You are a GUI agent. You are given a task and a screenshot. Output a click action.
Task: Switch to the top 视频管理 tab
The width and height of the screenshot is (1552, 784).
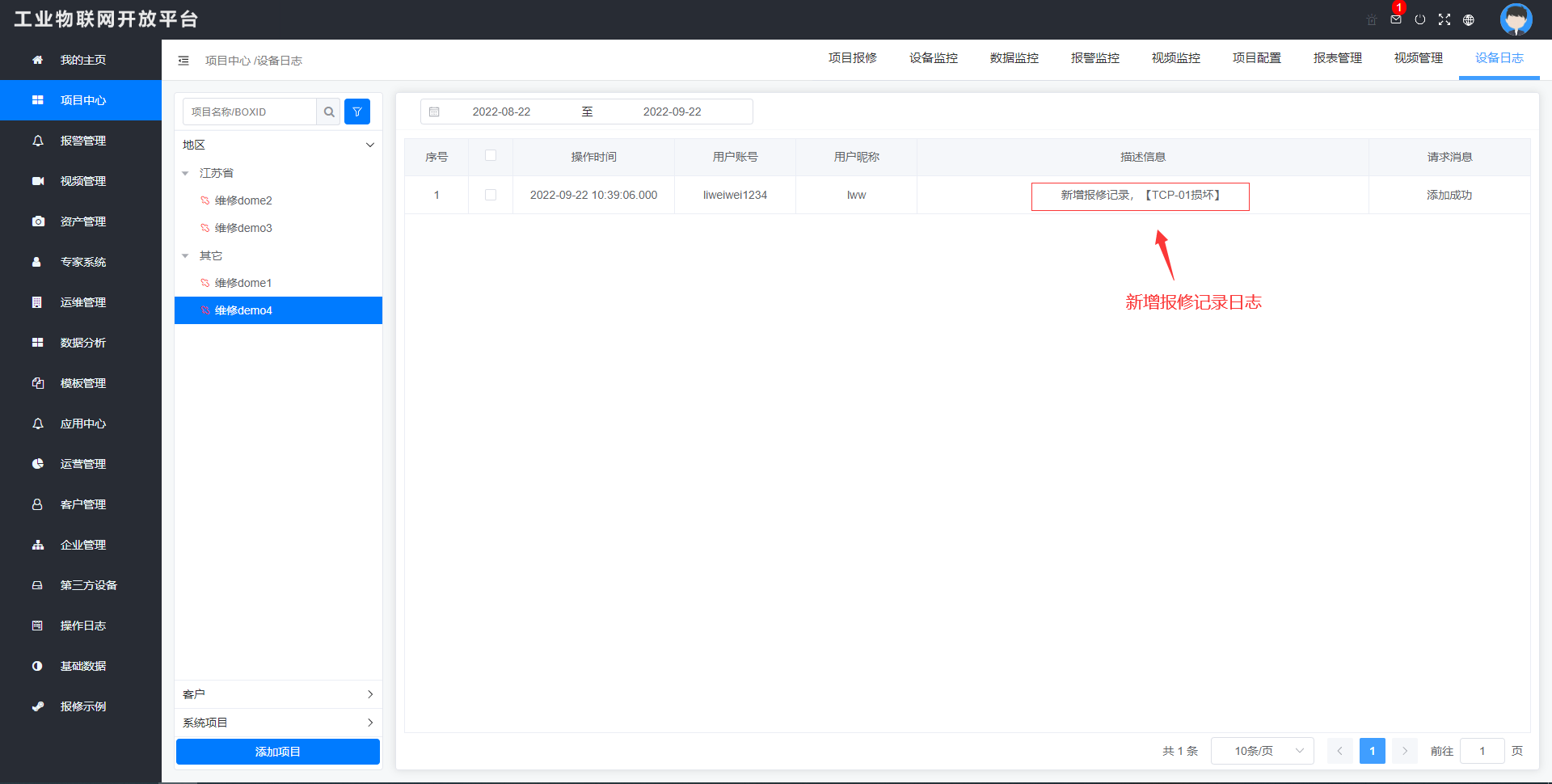coord(1419,58)
